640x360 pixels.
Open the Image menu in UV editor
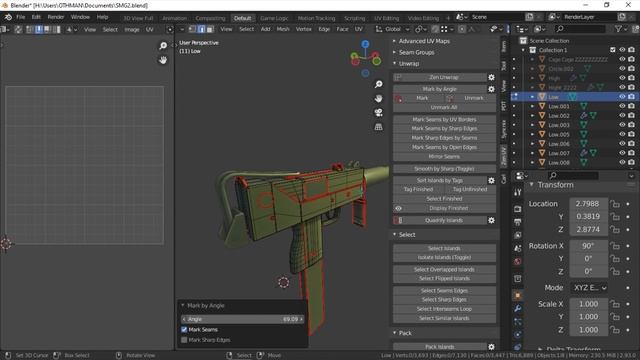(131, 29)
